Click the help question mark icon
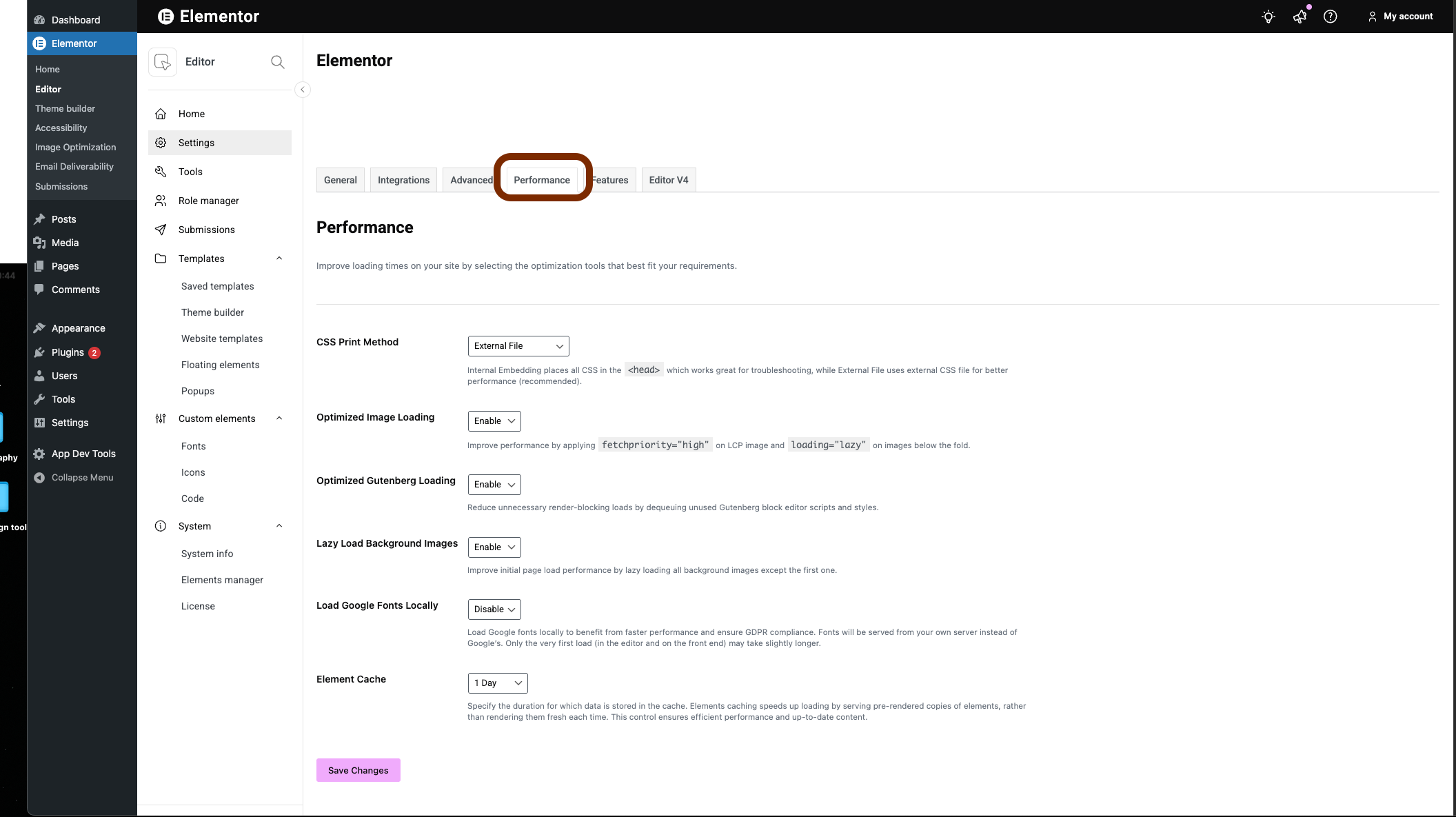 point(1331,17)
